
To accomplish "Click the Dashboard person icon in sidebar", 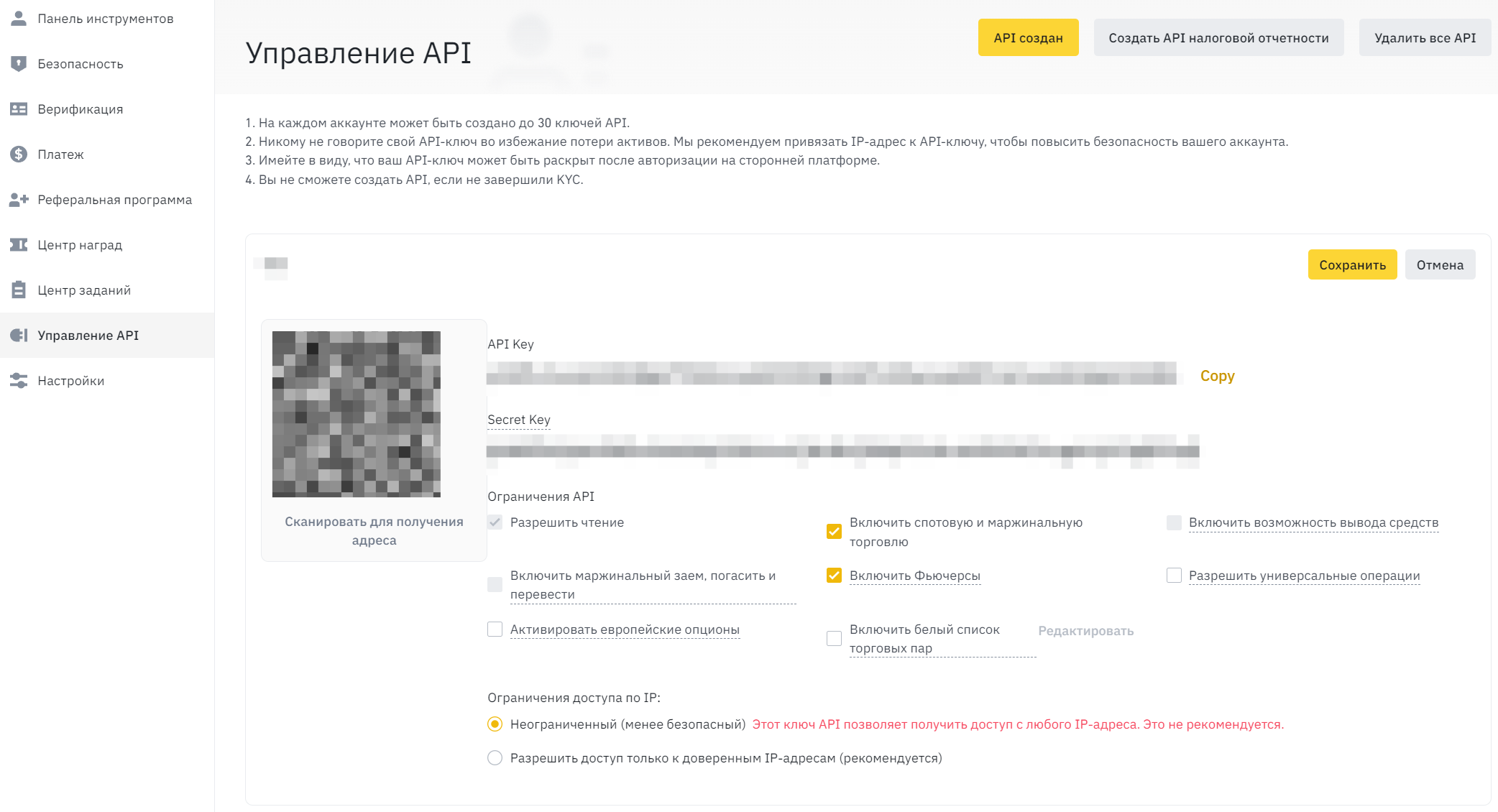I will coord(19,18).
